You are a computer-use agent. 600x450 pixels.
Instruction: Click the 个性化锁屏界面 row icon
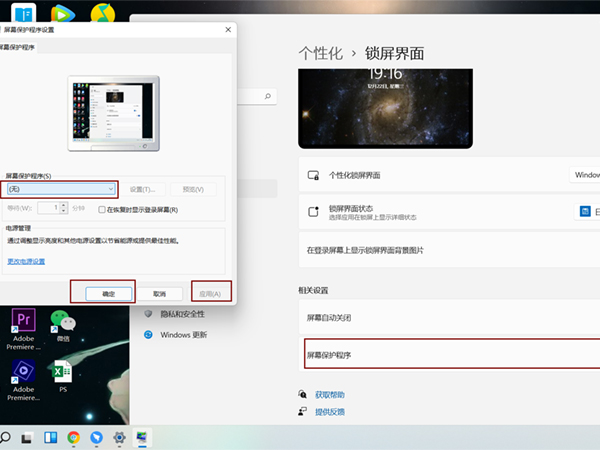pyautogui.click(x=313, y=175)
